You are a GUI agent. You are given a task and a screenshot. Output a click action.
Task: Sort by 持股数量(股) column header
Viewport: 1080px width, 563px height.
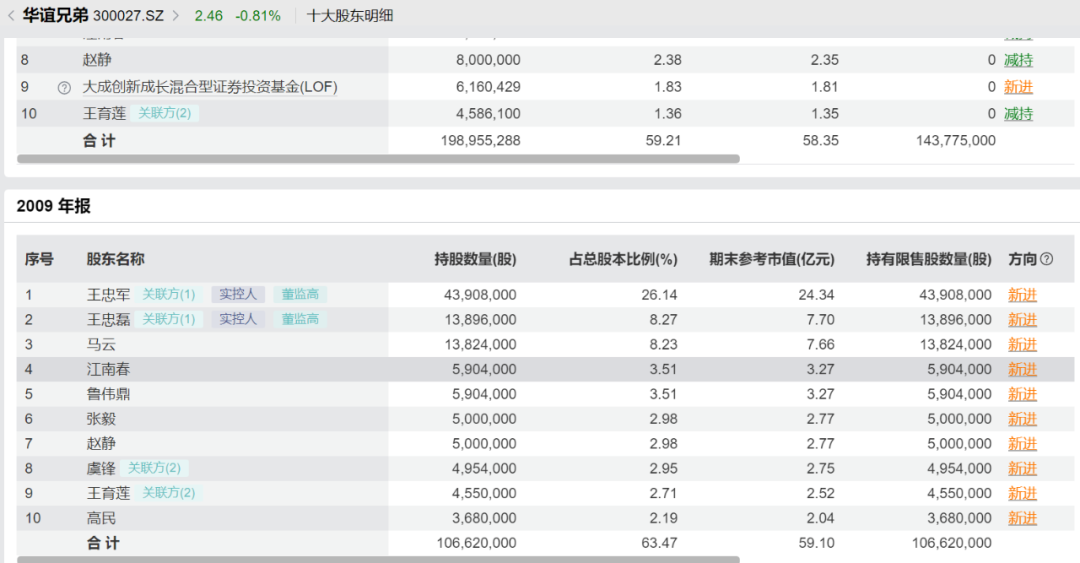tap(475, 259)
